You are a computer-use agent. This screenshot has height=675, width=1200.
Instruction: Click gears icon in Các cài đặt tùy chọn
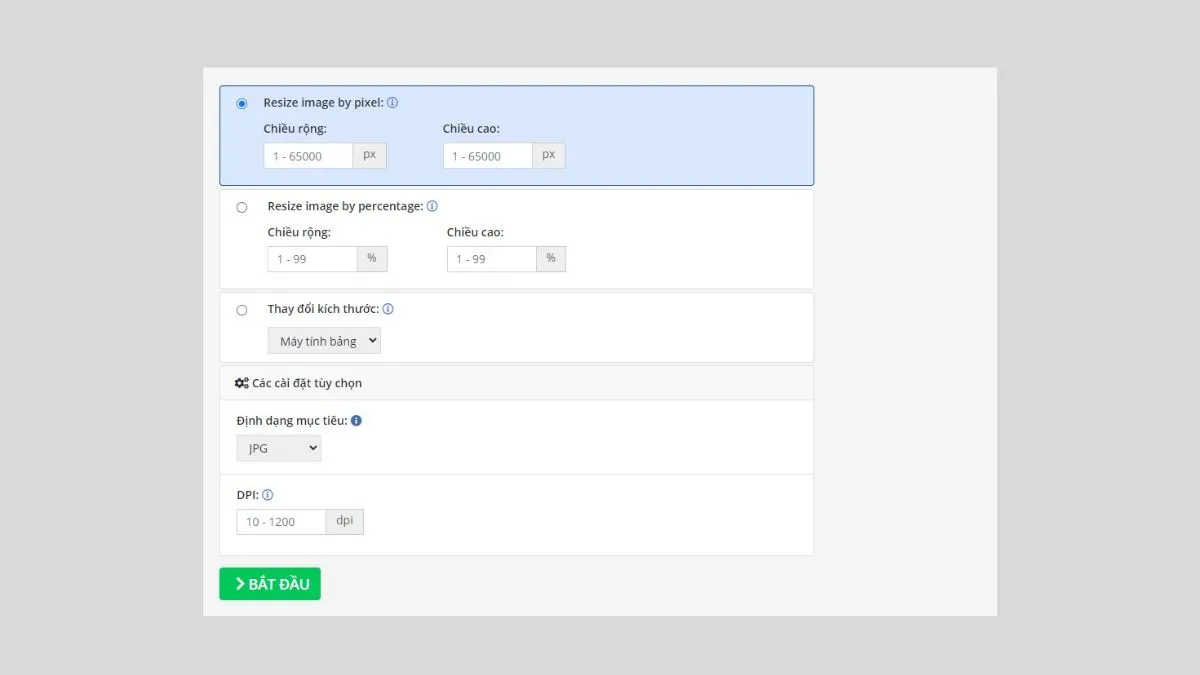click(x=241, y=383)
